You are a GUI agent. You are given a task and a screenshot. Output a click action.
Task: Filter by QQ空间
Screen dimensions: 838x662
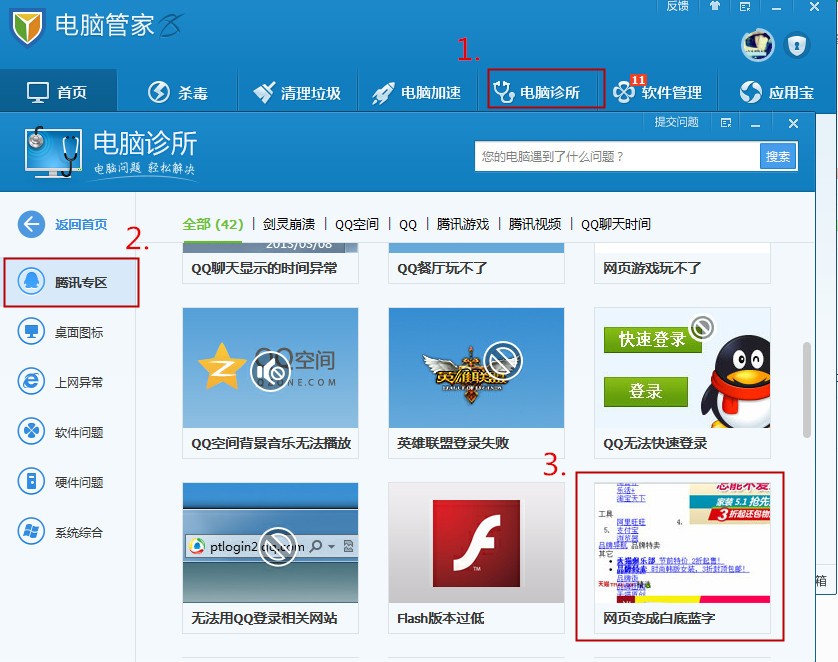tap(357, 224)
